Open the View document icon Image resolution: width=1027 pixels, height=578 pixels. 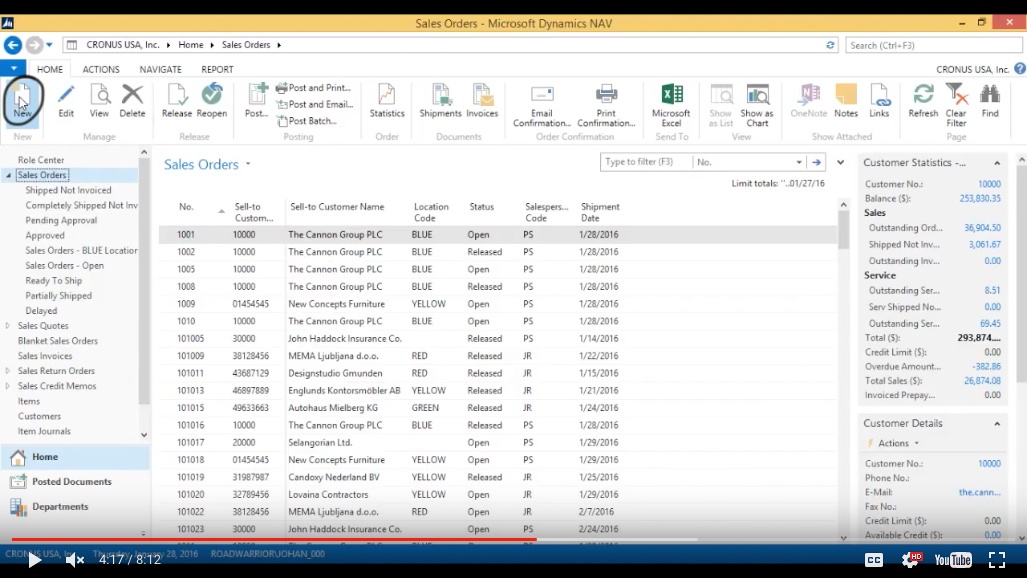pos(100,95)
